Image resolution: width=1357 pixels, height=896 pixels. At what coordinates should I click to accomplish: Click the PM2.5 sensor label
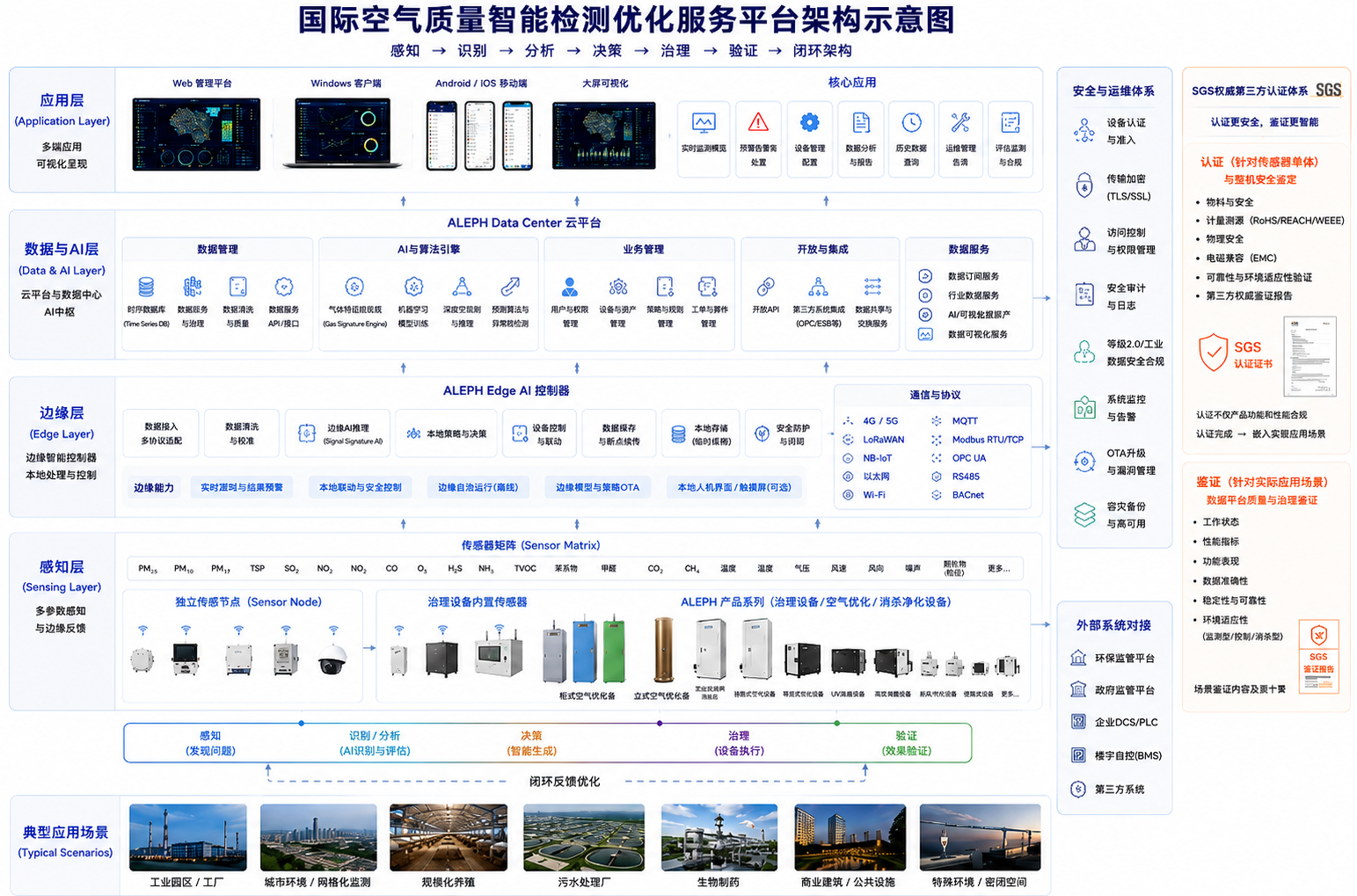147,569
